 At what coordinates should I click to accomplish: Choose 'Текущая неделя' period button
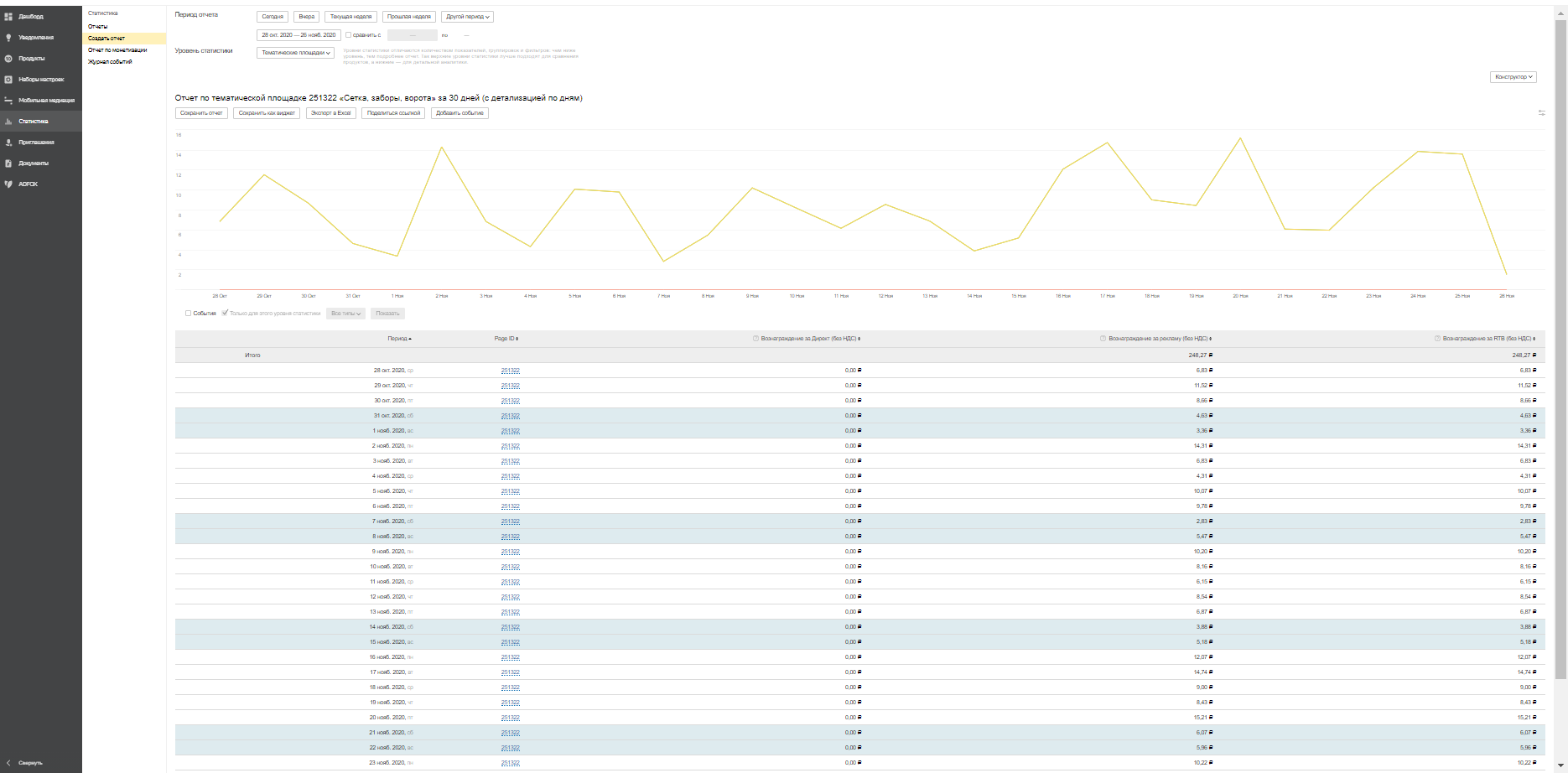coord(350,17)
